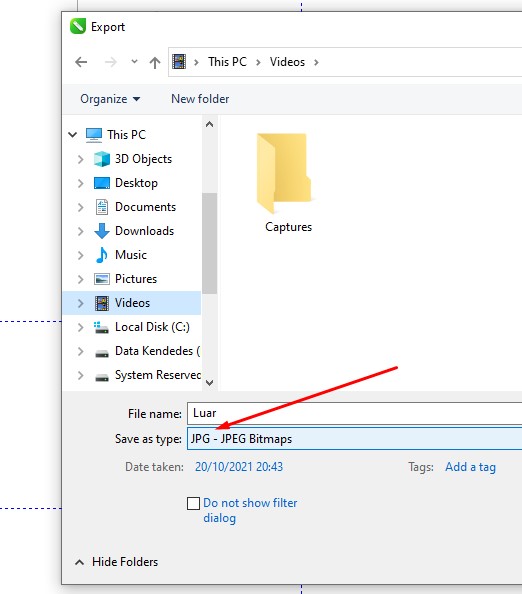Check the Do not show filter dialog box
Image resolution: width=522 pixels, height=594 pixels.
pos(194,504)
